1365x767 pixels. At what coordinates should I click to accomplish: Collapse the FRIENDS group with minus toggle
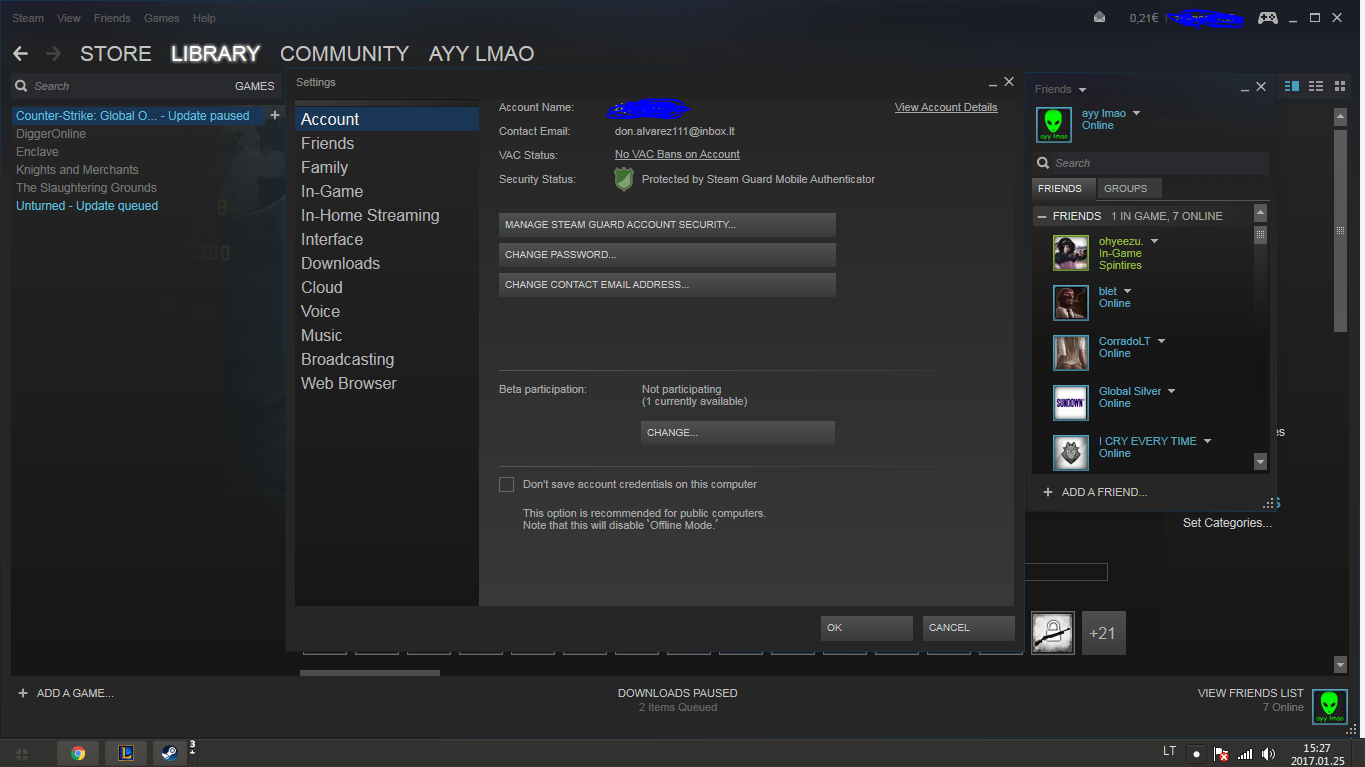point(1042,216)
